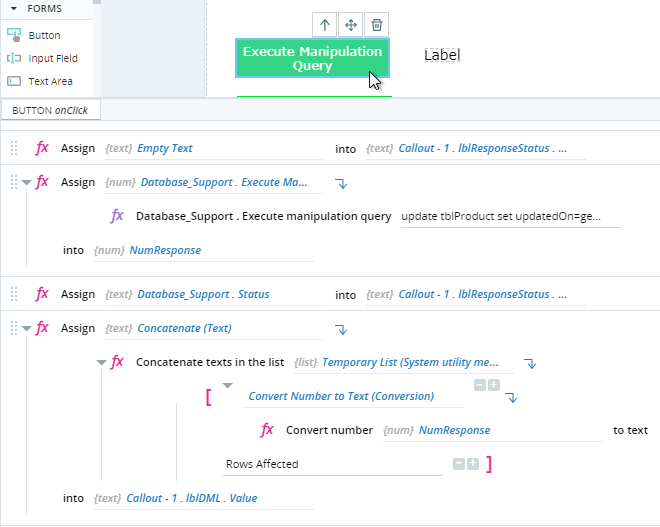Viewport: 660px width, 527px height.
Task: Click the fx icon beside Convert number
Action: [x=267, y=430]
